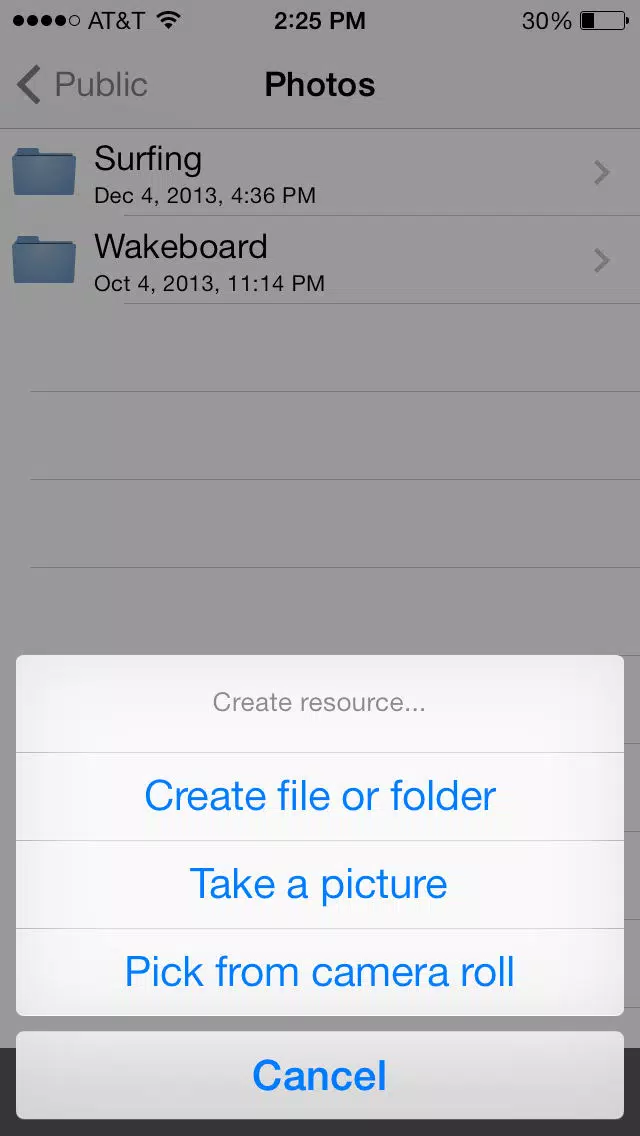
Task: Tap the Wakeboard folder icon
Action: click(x=43, y=259)
